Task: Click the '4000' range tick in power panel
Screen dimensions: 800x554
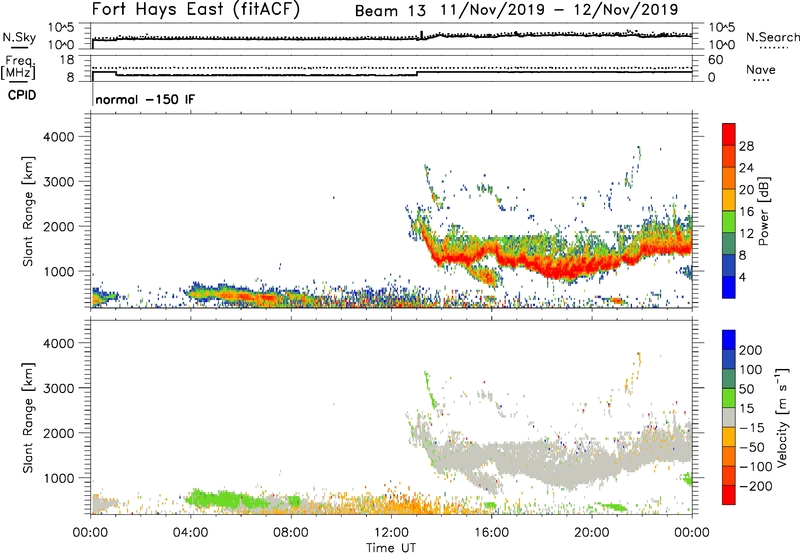Action: click(x=58, y=137)
